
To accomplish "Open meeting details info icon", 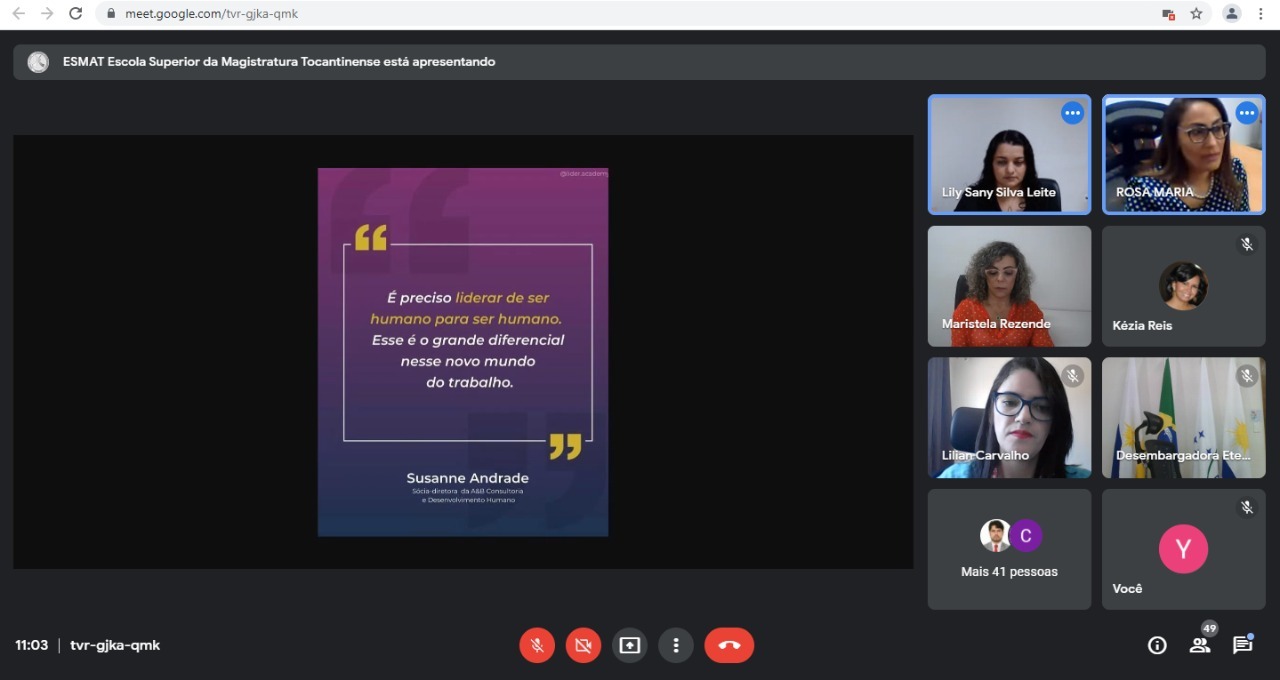I will [x=1157, y=645].
